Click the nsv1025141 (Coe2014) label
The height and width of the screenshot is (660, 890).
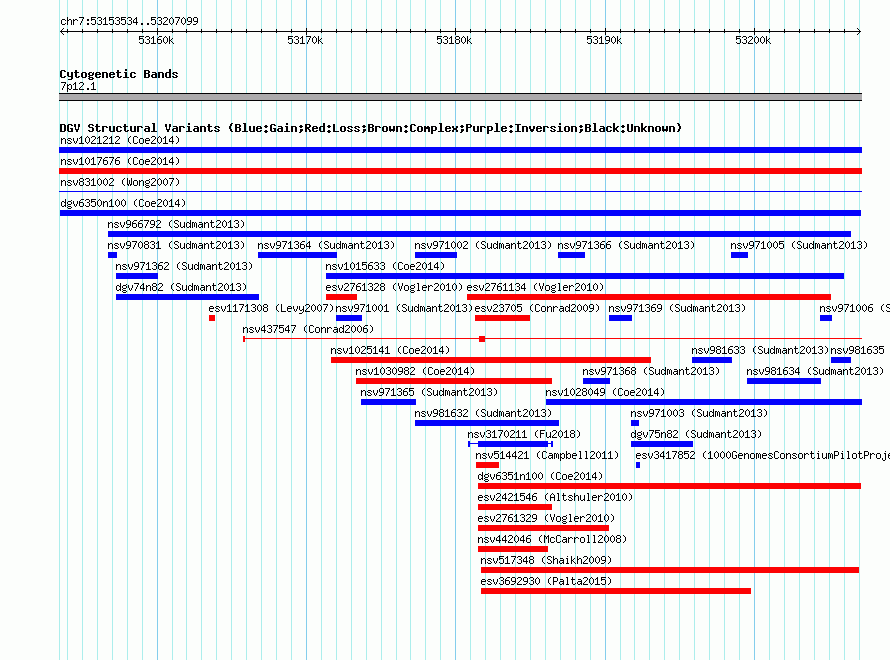390,350
